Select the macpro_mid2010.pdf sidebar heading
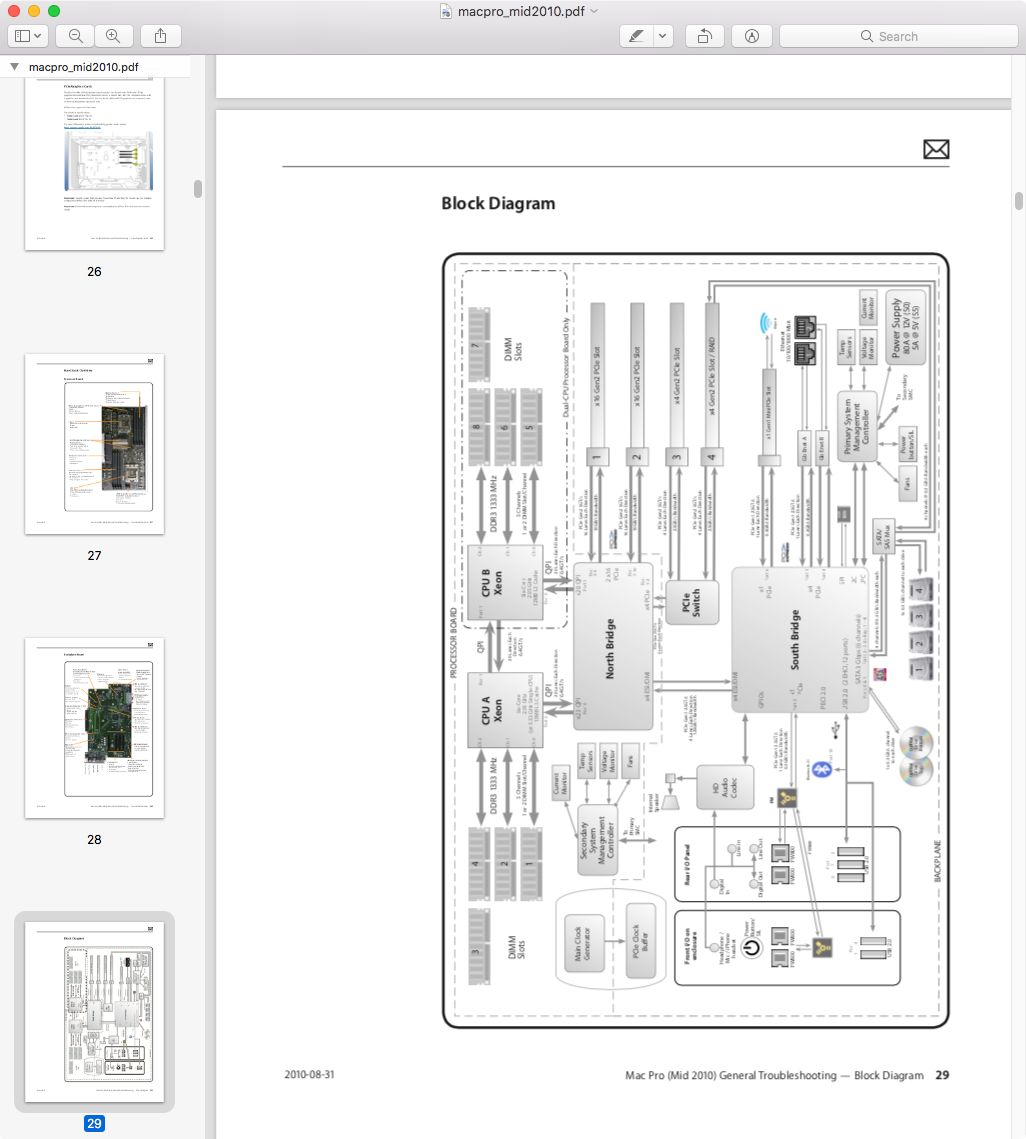1026x1139 pixels. (84, 67)
